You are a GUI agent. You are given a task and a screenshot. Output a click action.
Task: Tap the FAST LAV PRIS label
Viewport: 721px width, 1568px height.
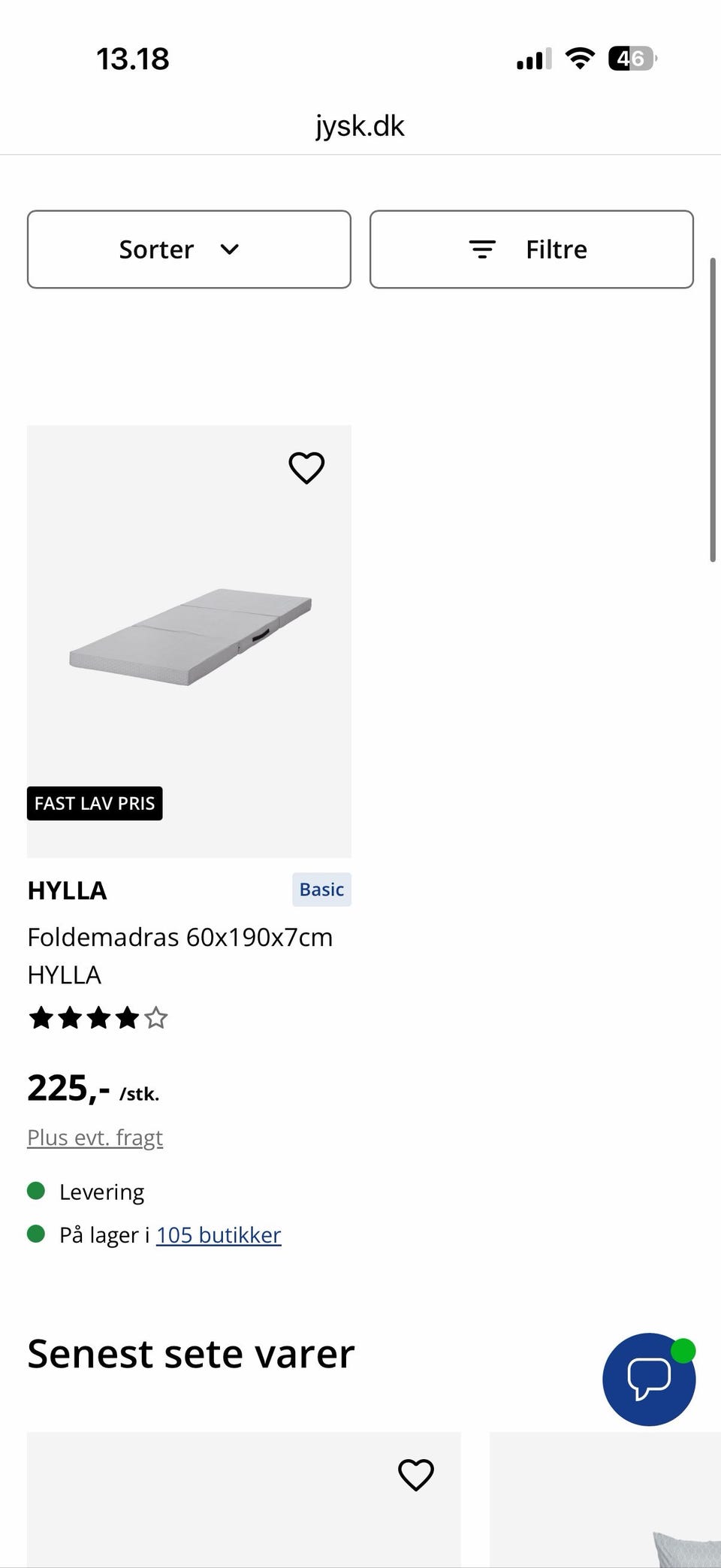[95, 803]
